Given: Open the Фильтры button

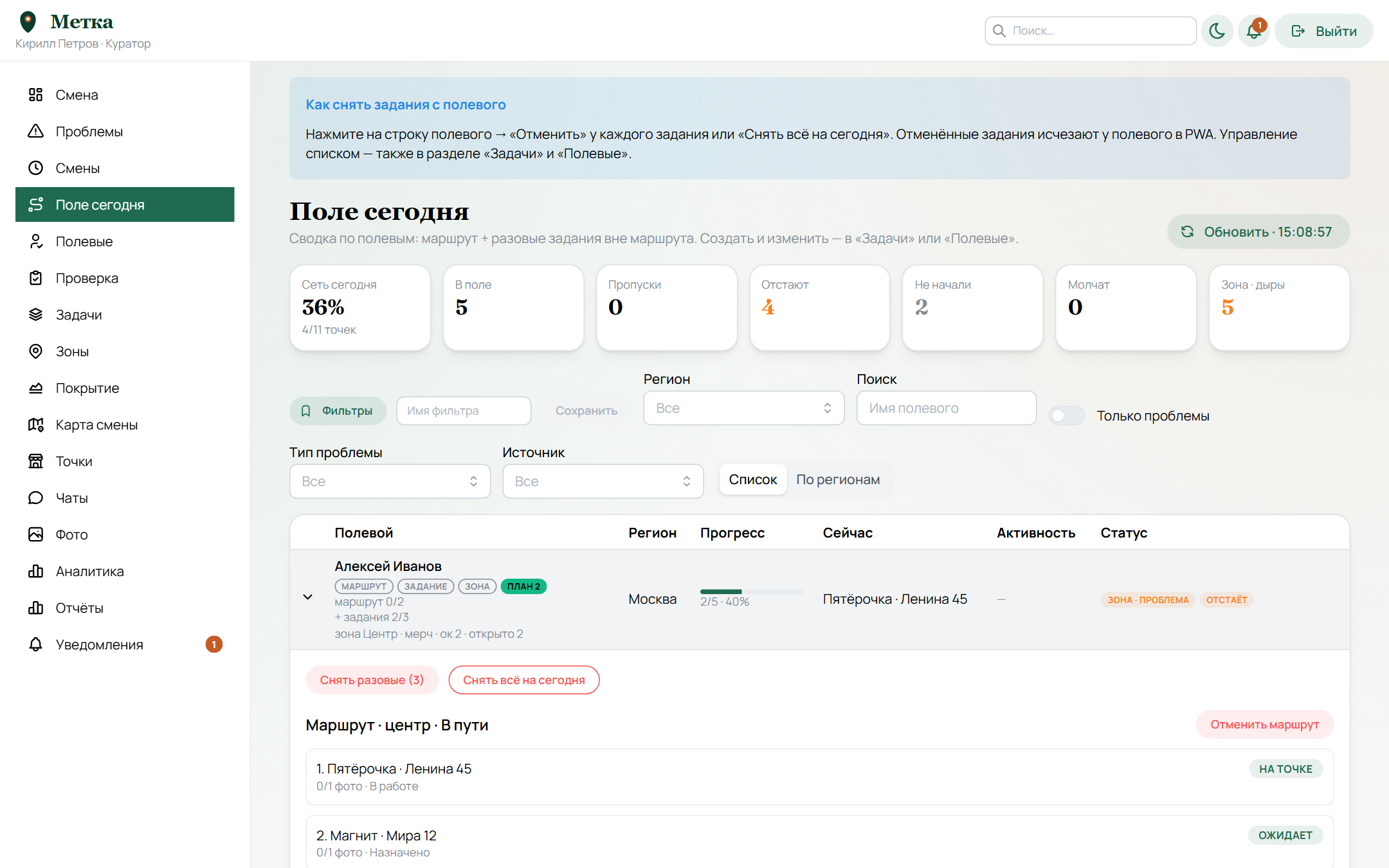Looking at the screenshot, I should [x=338, y=411].
